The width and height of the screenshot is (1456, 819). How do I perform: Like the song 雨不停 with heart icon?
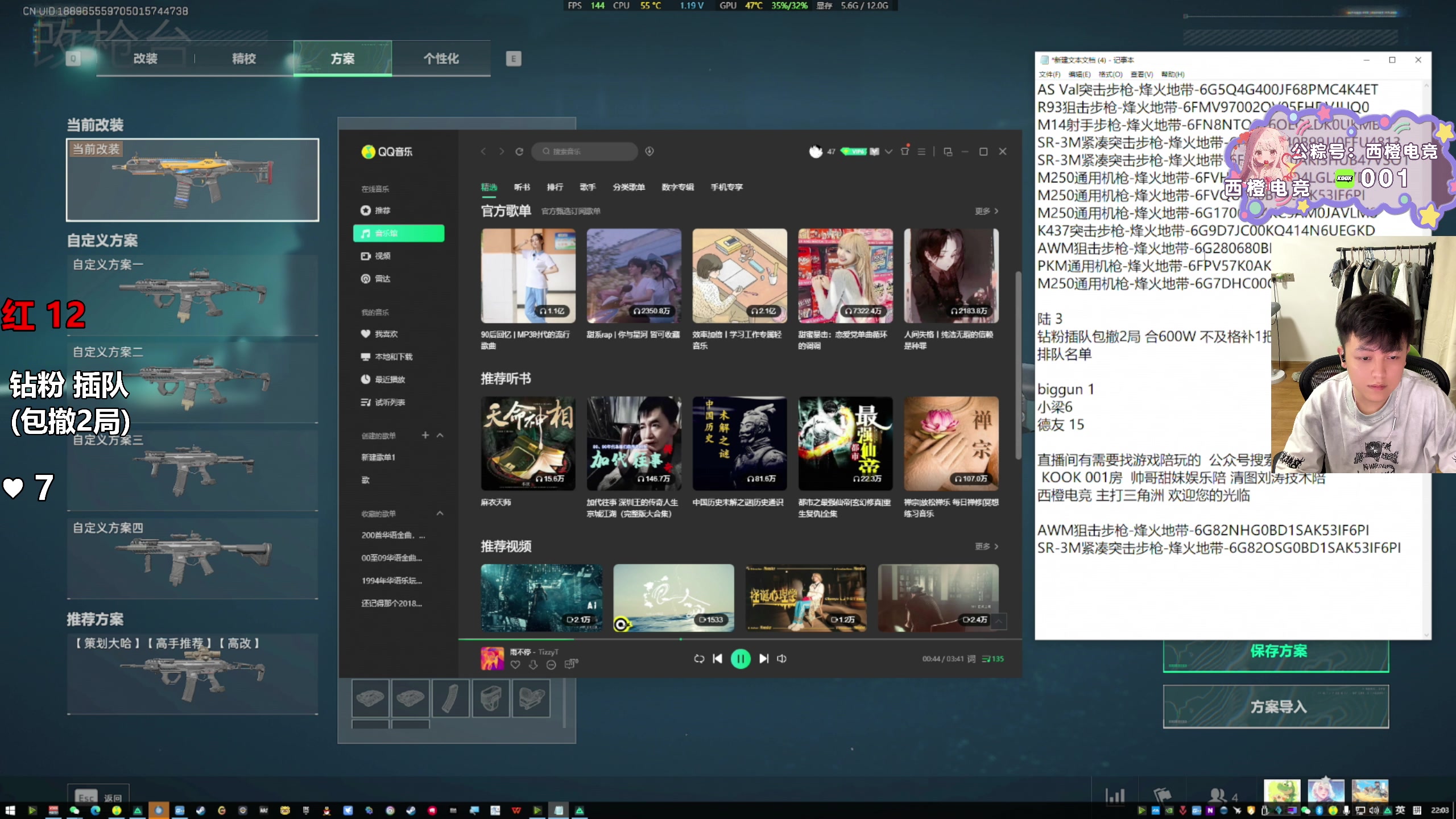515,664
